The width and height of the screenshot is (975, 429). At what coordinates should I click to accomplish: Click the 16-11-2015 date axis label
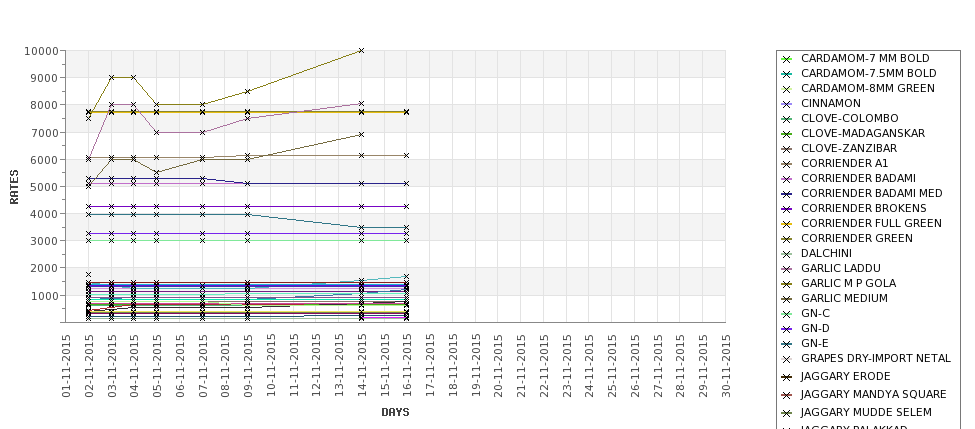[407, 366]
